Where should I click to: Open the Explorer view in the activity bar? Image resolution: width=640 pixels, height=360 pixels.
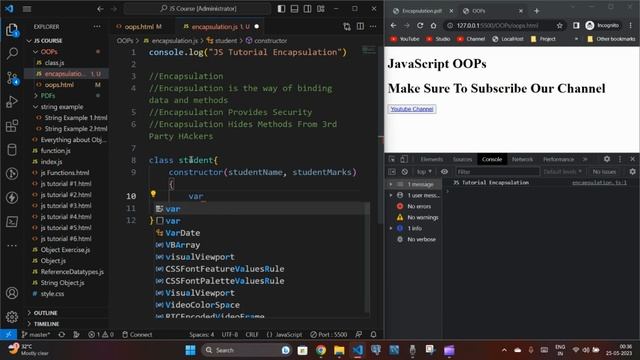[12, 30]
